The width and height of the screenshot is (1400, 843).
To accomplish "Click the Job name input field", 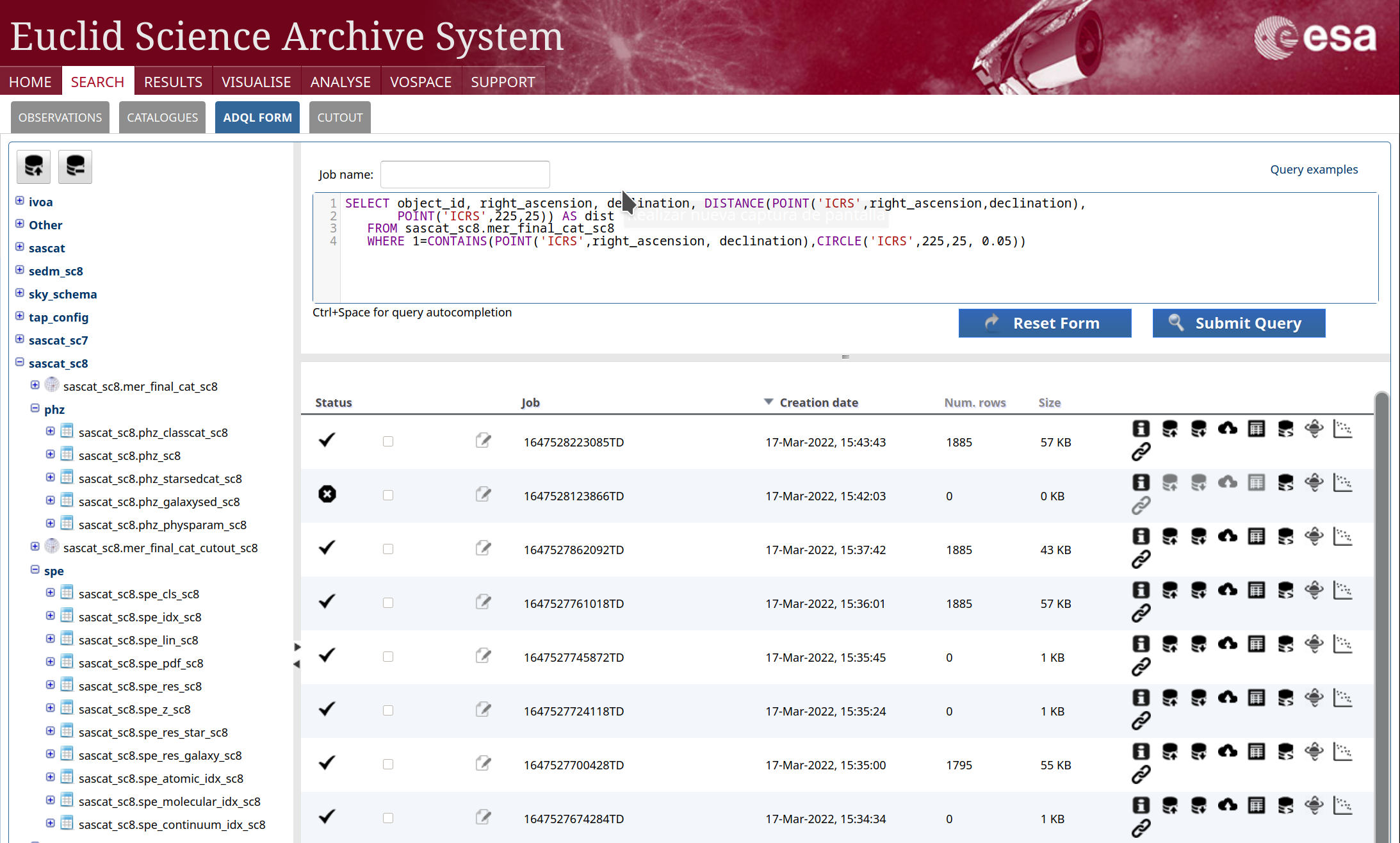I will coord(465,174).
